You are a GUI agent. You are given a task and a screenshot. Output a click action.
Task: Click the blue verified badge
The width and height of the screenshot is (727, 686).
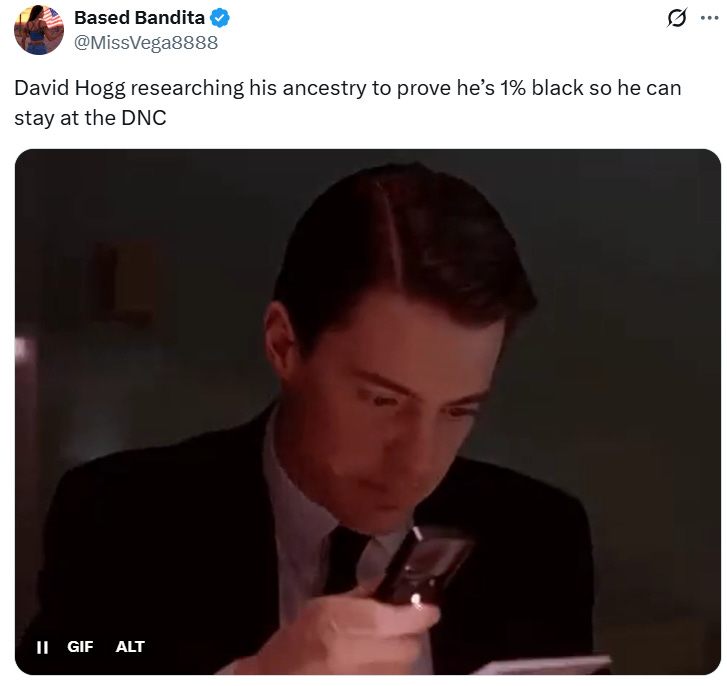coord(220,18)
